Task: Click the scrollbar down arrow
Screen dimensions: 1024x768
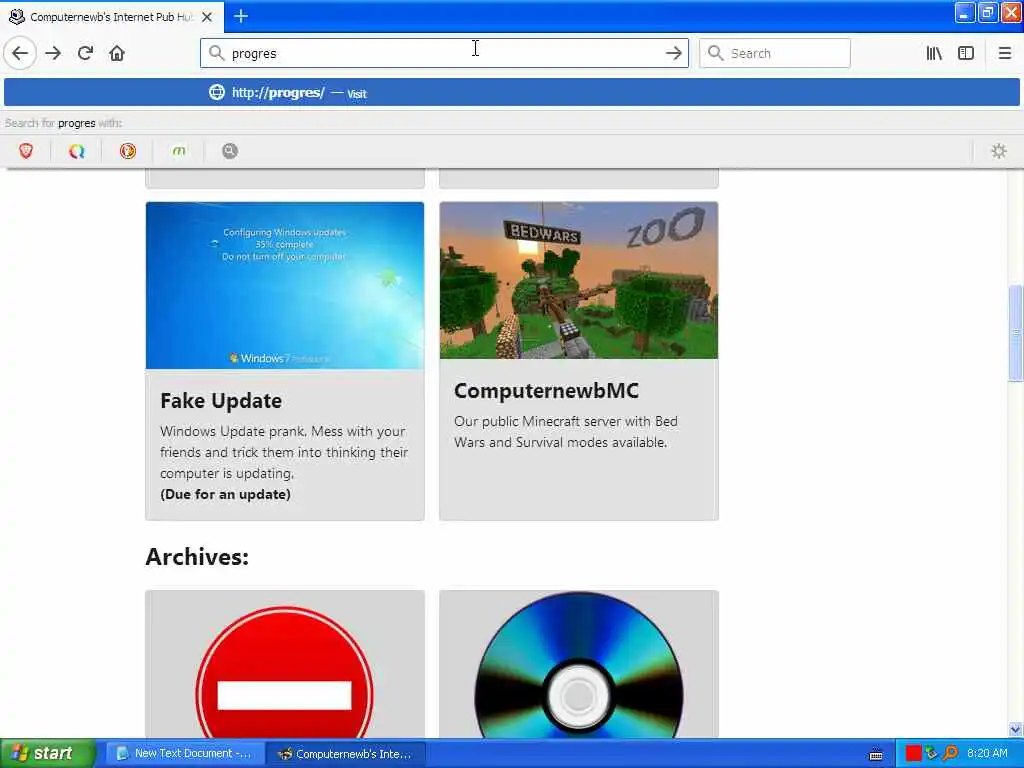Action: (1015, 729)
